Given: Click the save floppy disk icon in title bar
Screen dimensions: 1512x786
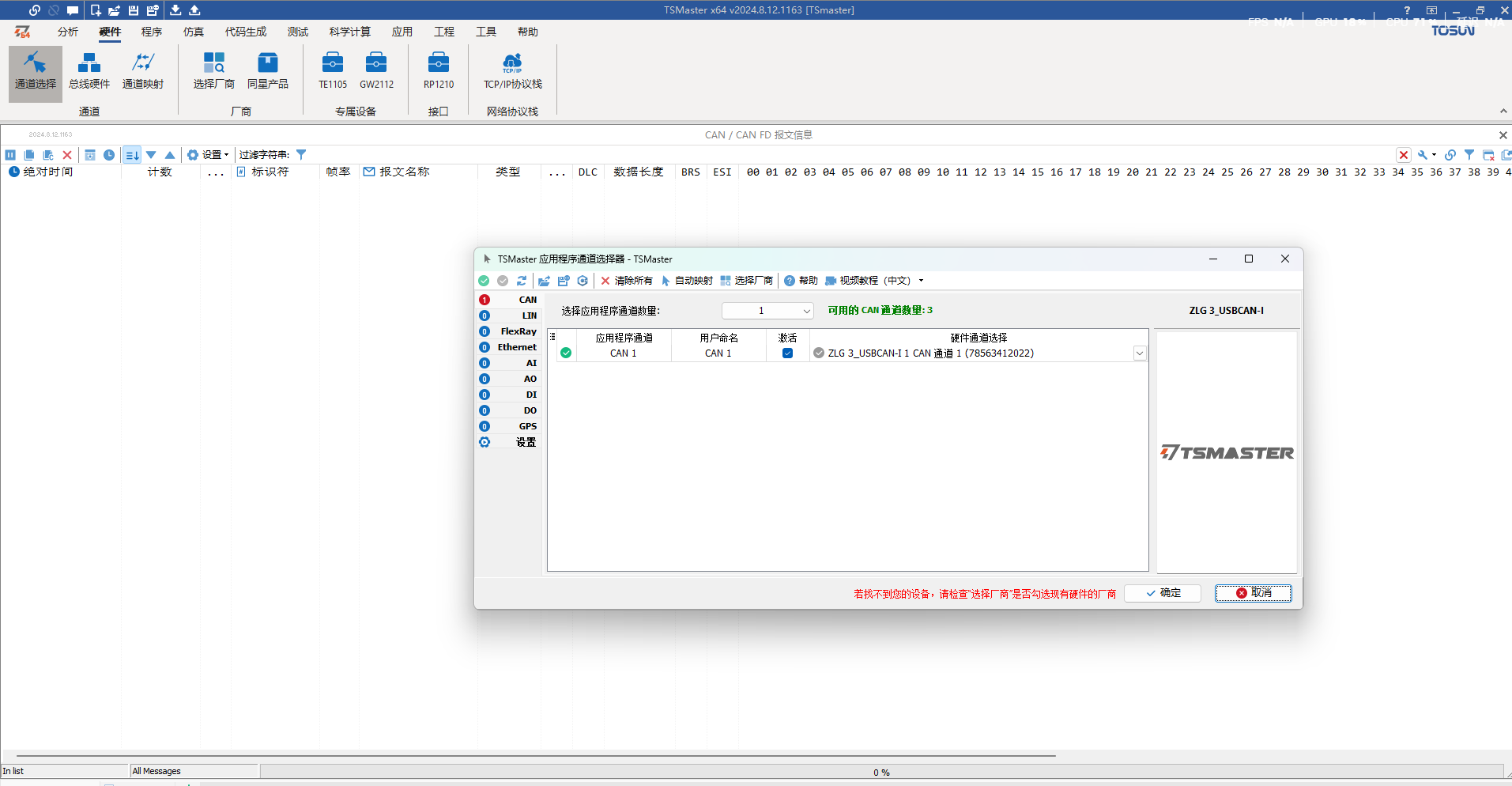Looking at the screenshot, I should coord(134,10).
